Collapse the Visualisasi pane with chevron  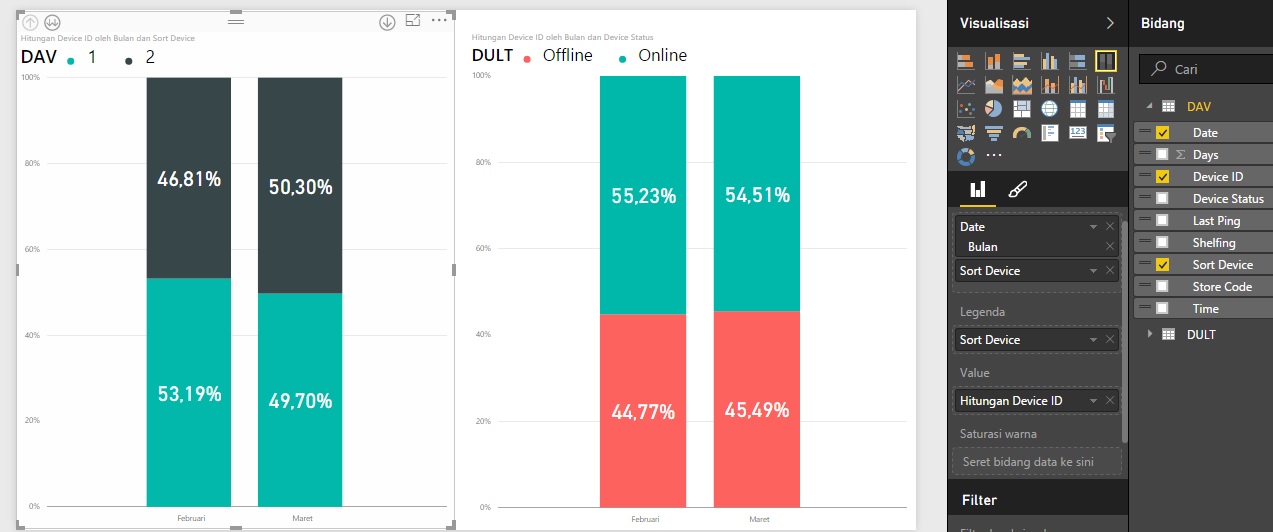1110,22
